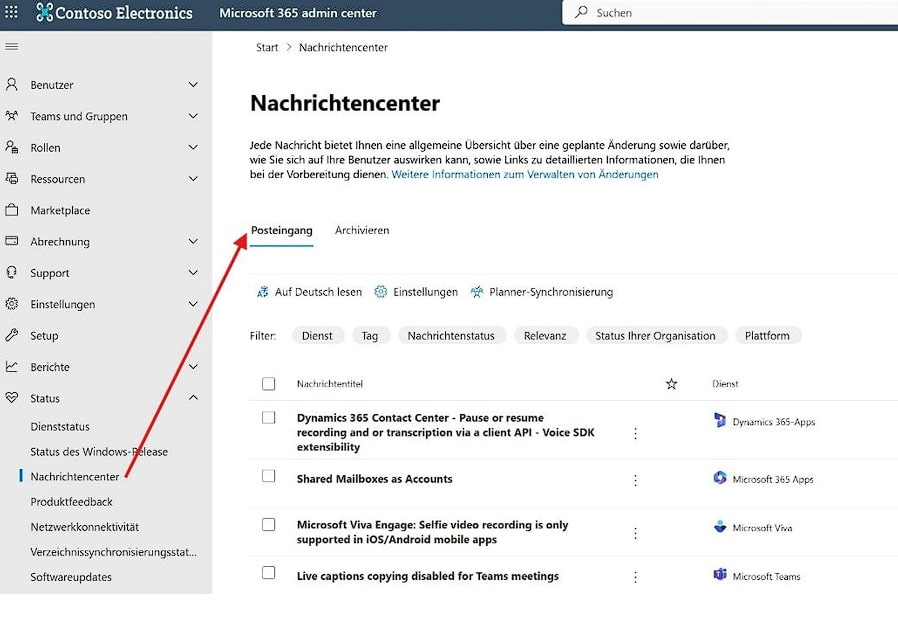Open the app launcher waffle icon
This screenshot has height=618, width=898.
(x=11, y=12)
